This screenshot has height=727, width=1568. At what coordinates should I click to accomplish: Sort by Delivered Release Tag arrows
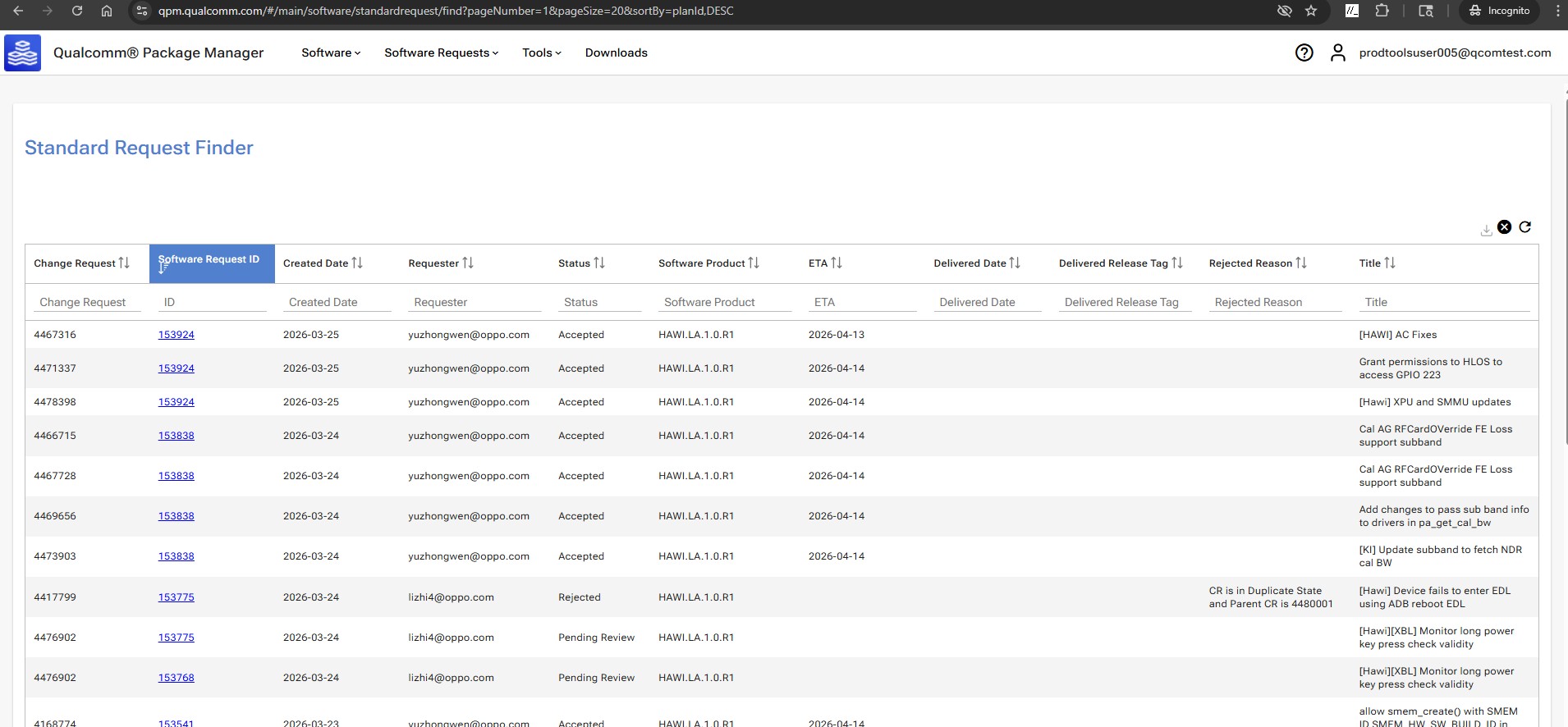click(x=1177, y=263)
